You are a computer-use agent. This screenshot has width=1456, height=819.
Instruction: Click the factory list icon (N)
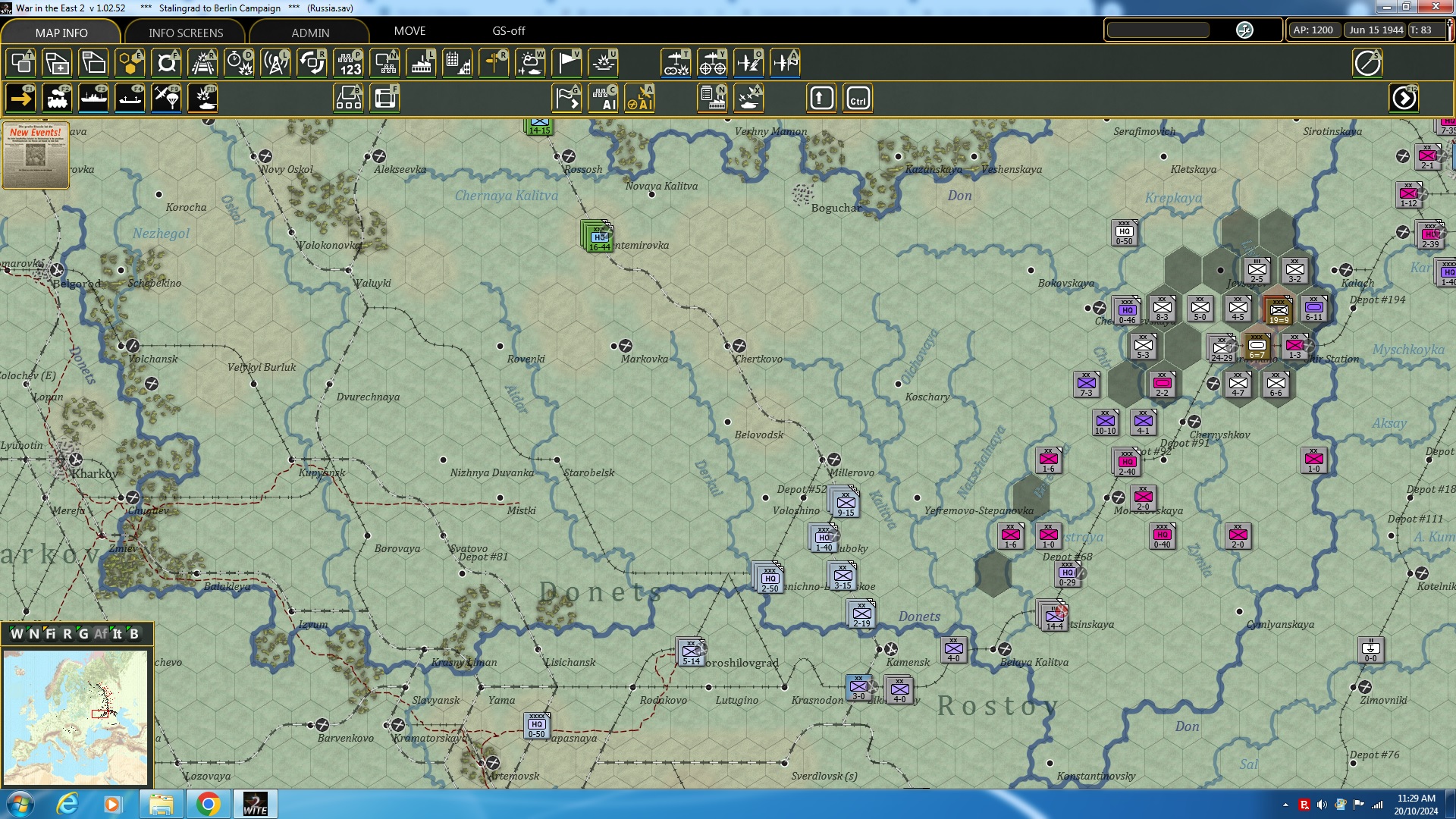(712, 99)
